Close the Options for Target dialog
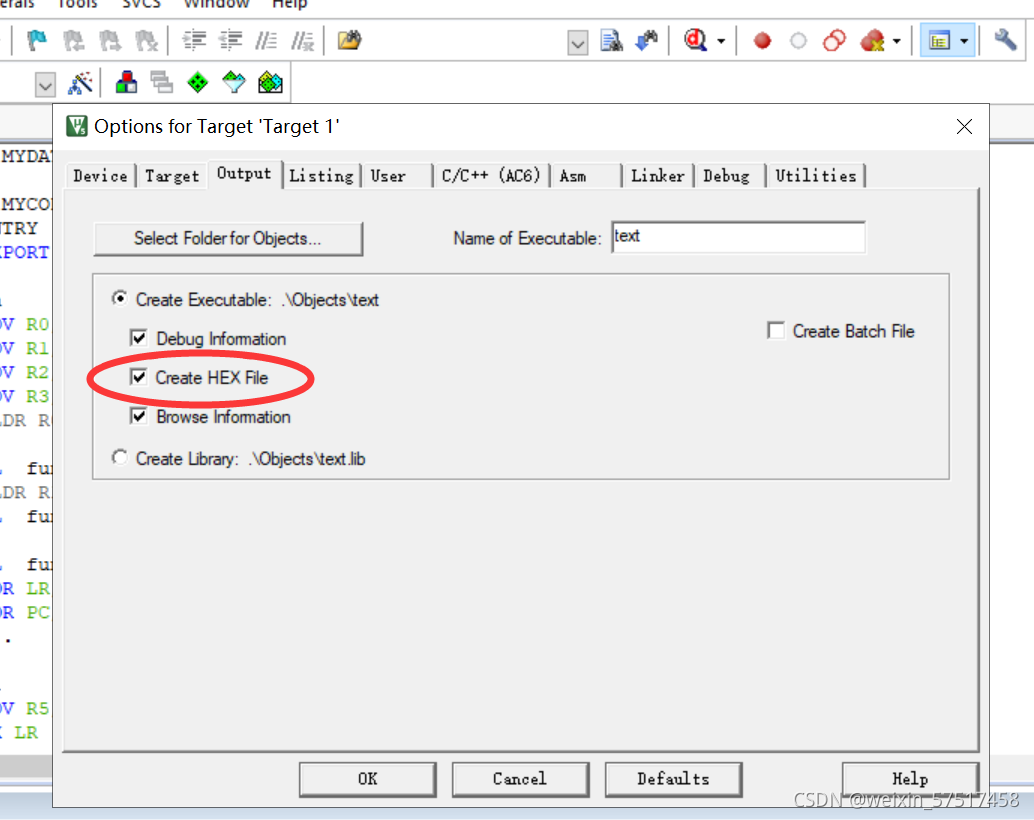Image resolution: width=1034 pixels, height=820 pixels. point(964,127)
